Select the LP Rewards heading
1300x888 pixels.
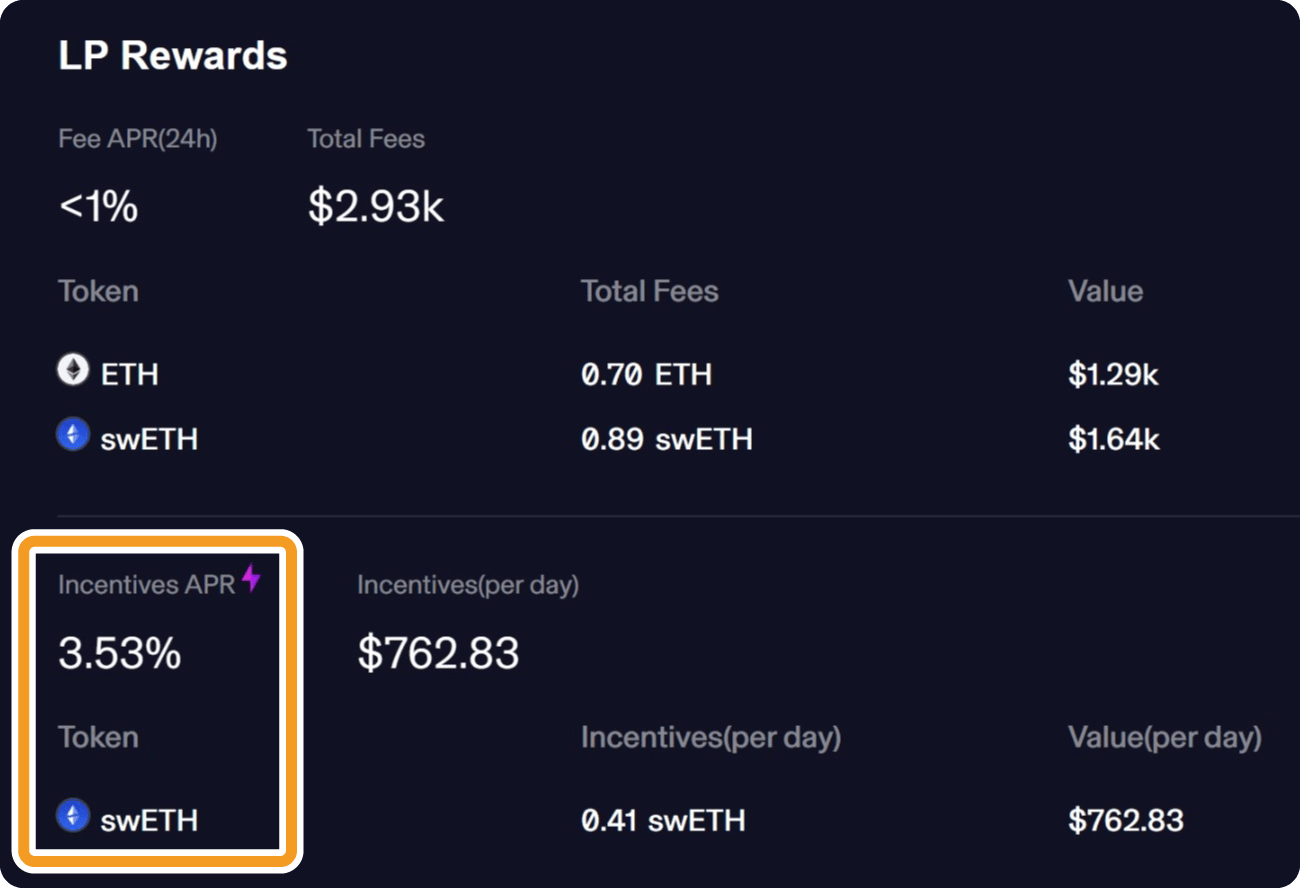tap(173, 56)
